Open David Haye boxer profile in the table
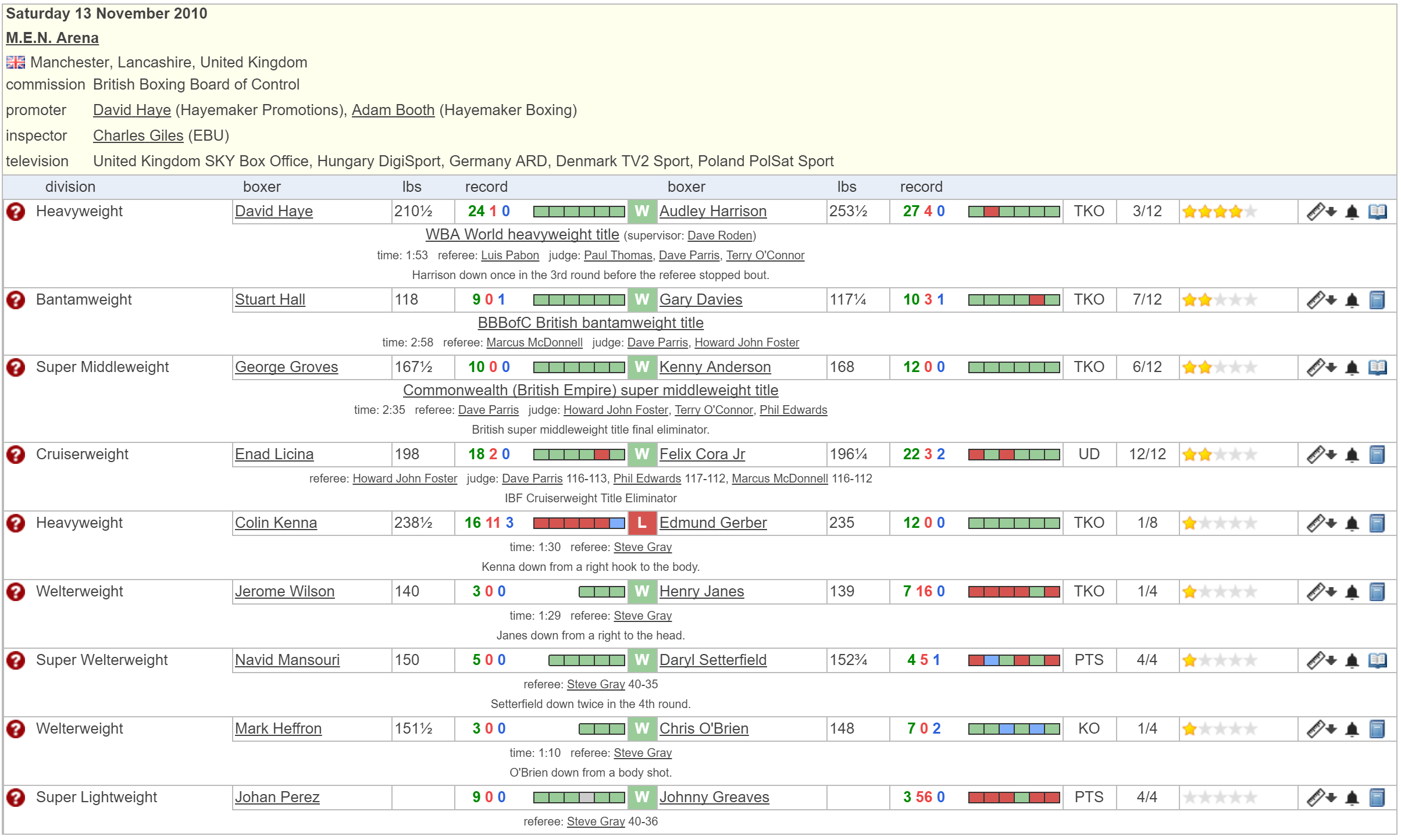 (x=273, y=212)
